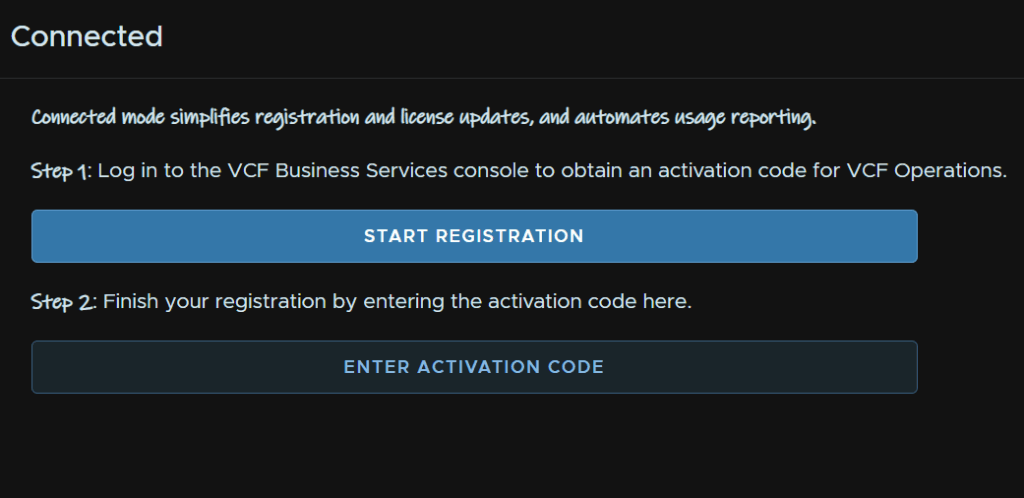Click the Finish your registration instruction text
The height and width of the screenshot is (498, 1024).
click(x=397, y=302)
